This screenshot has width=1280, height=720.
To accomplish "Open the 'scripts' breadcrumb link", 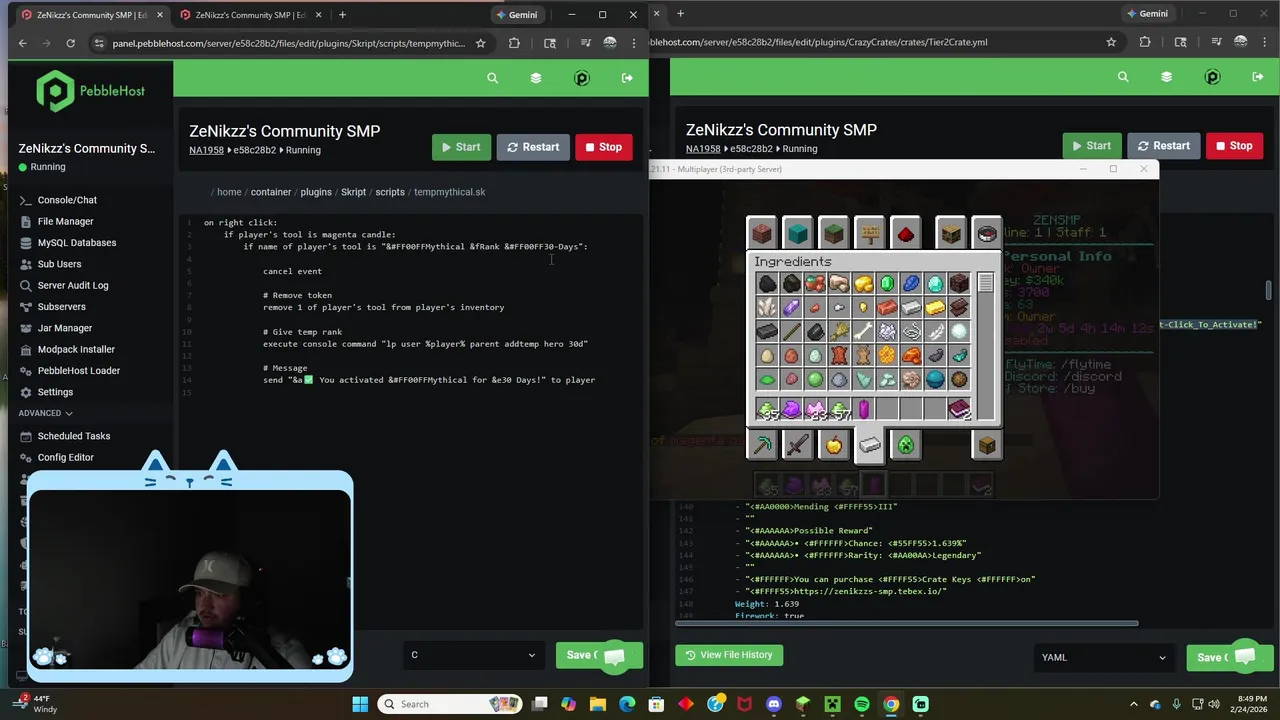I will (x=390, y=192).
